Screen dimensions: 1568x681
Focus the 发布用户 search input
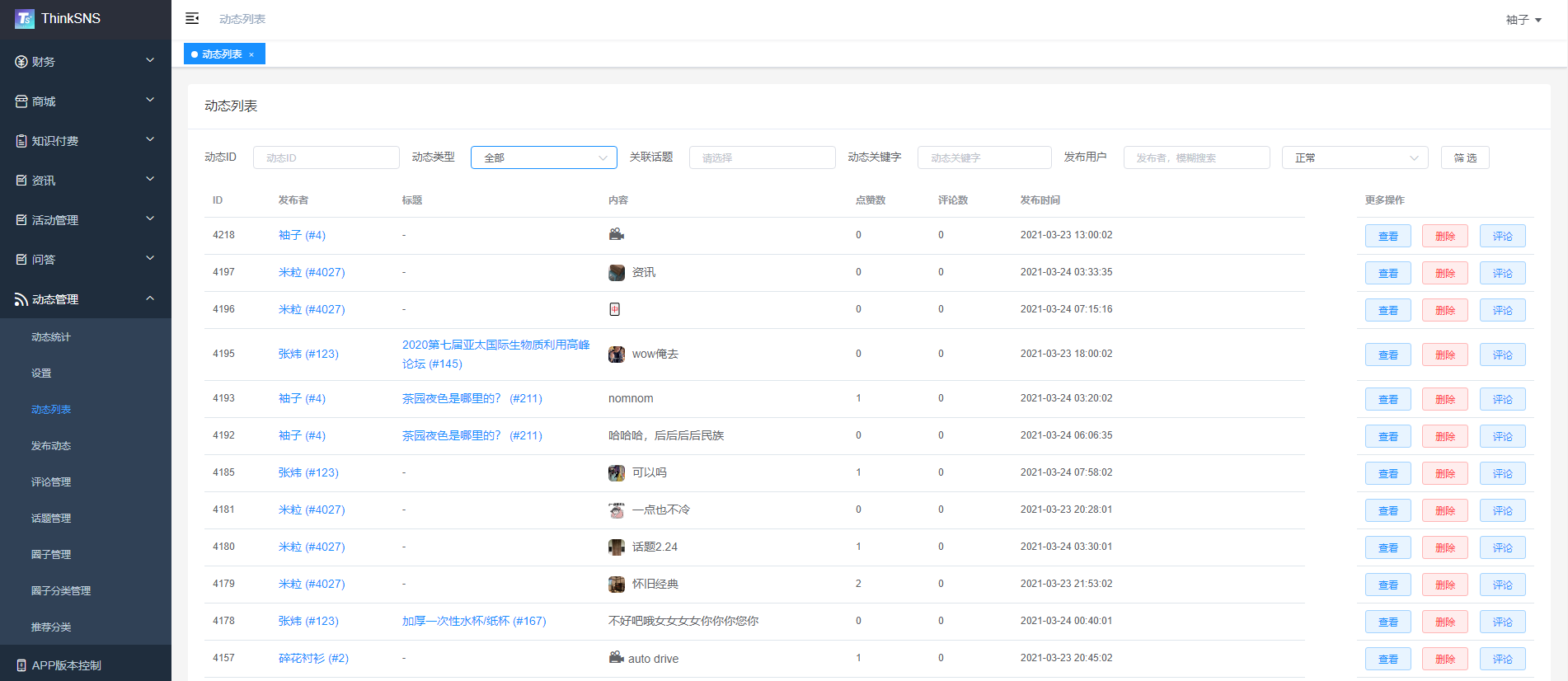pos(1197,157)
